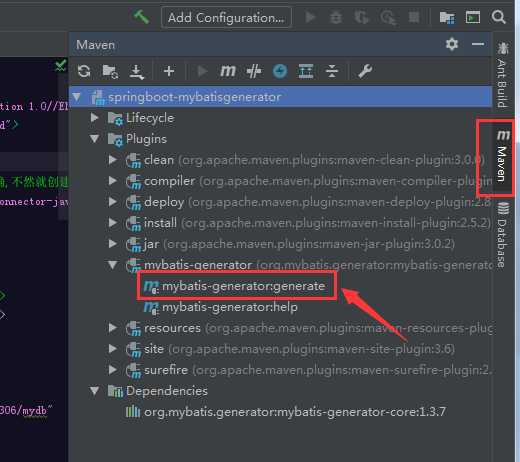The image size is (520, 462).
Task: Expand the clean plugin arrow
Action: pos(113,160)
